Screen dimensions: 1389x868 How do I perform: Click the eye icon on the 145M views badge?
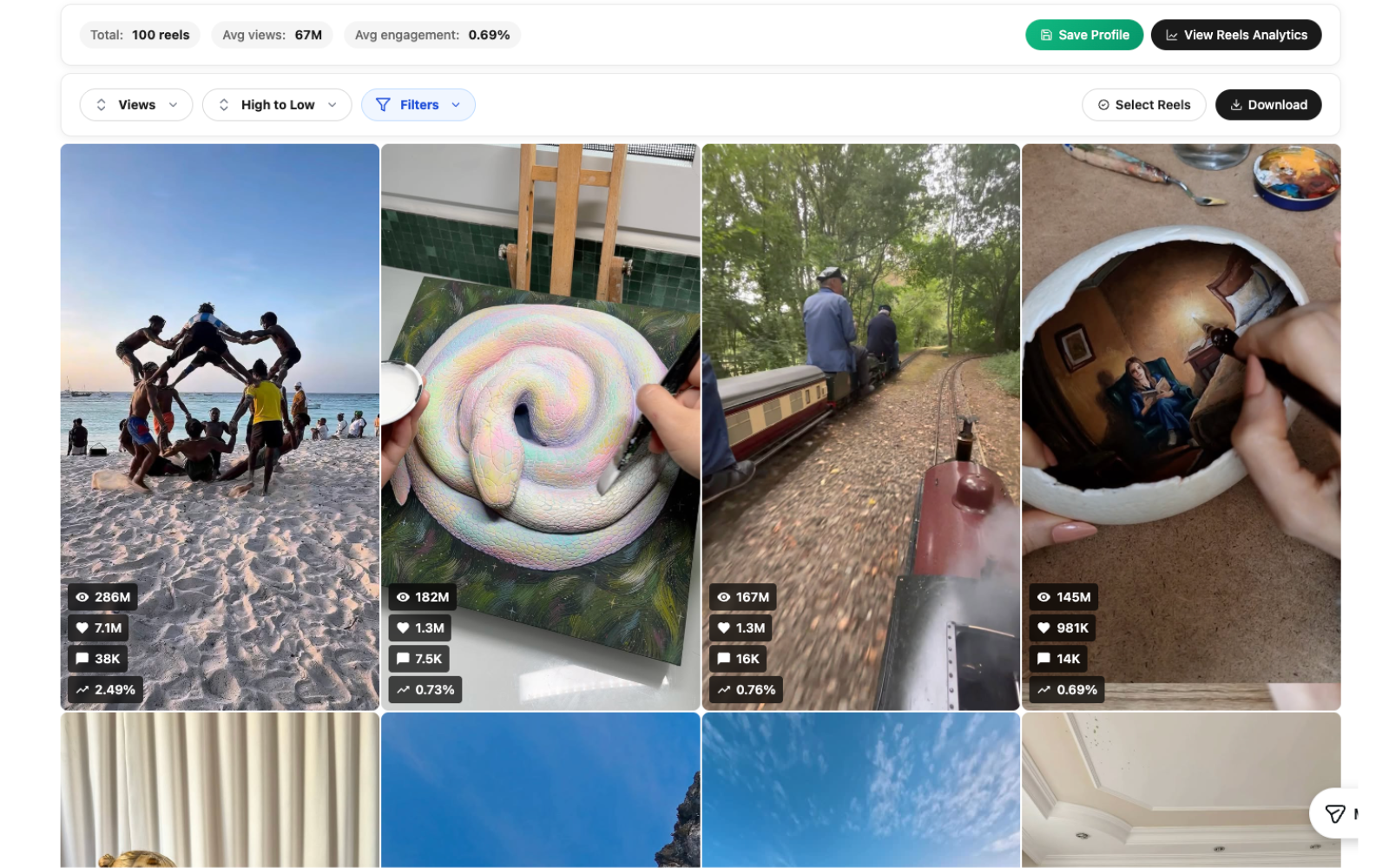1044,597
